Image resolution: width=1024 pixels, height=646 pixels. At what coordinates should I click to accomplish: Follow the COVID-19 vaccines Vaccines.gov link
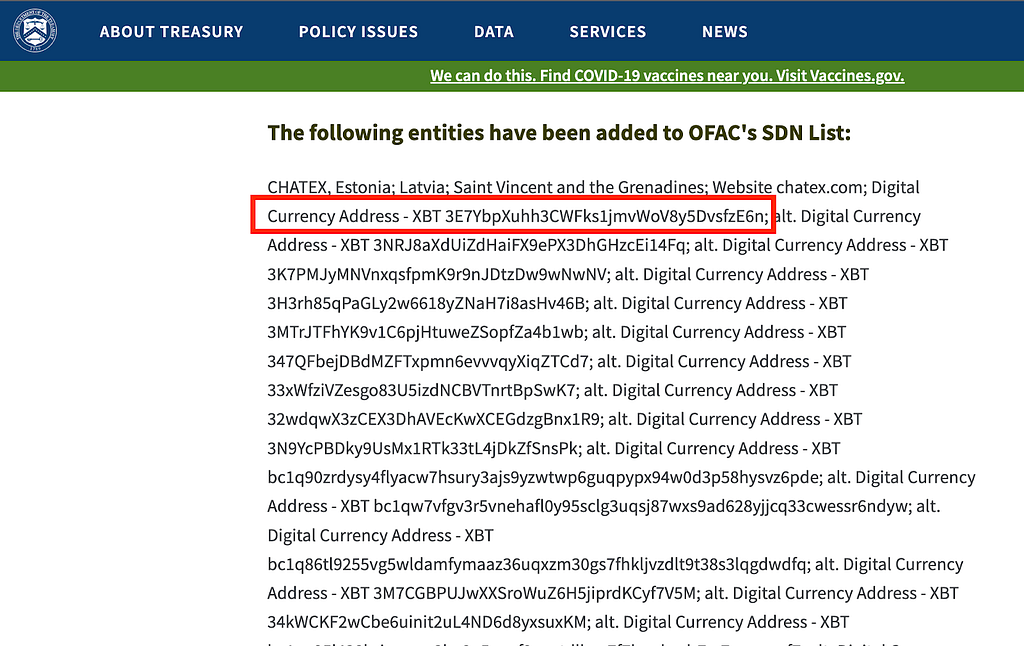coord(667,76)
